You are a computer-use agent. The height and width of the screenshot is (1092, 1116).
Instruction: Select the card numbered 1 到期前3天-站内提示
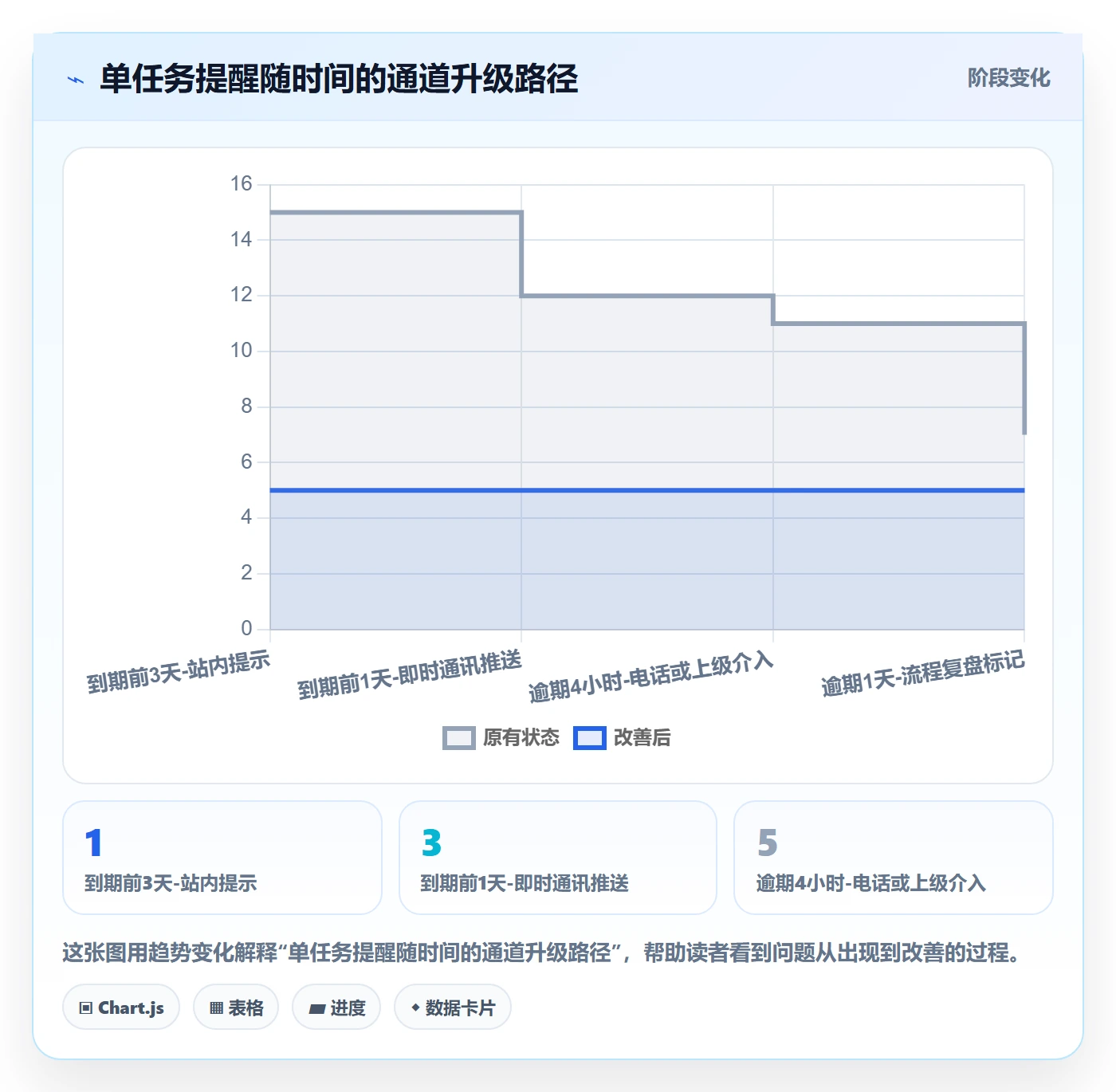tap(222, 858)
